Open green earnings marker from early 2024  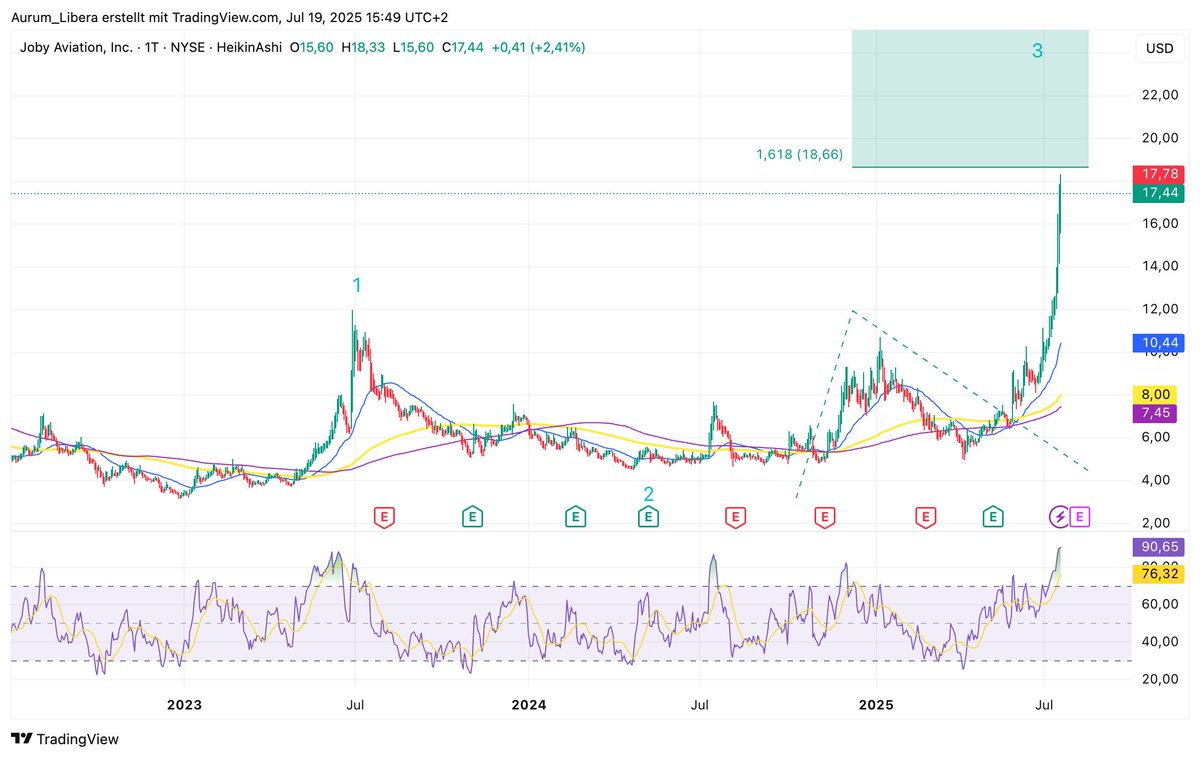(x=575, y=517)
